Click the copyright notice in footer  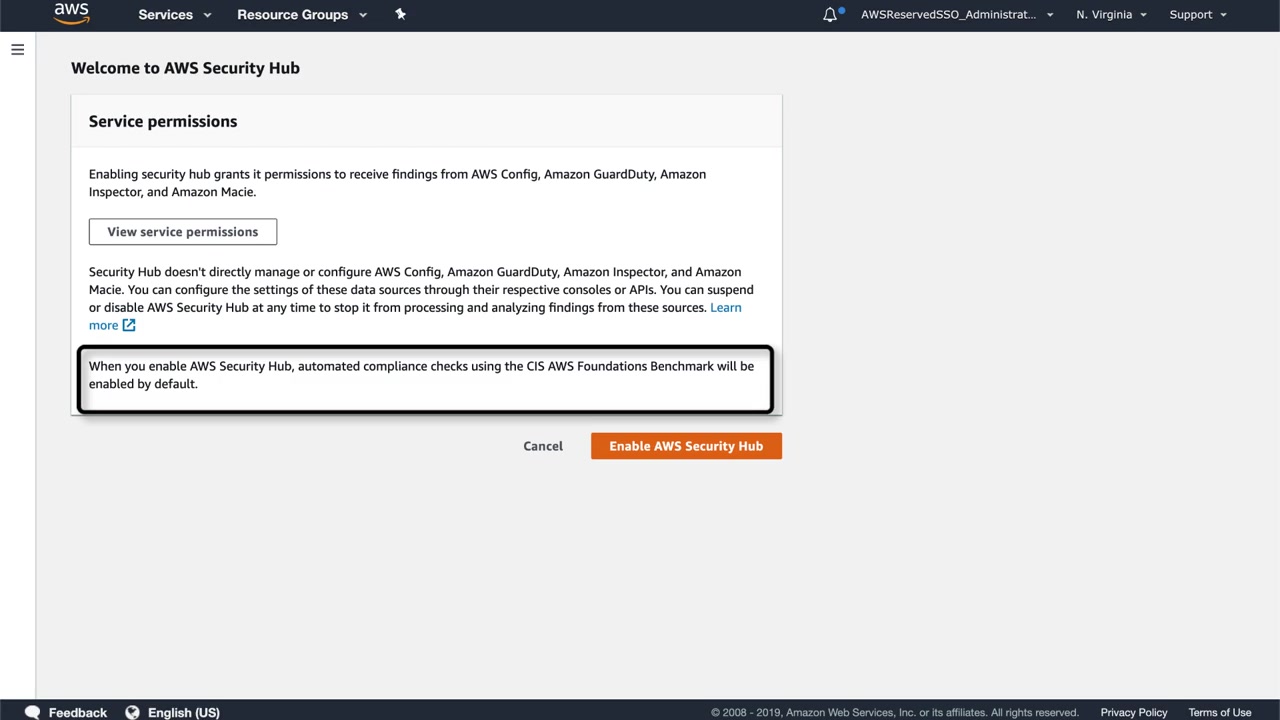click(x=895, y=712)
